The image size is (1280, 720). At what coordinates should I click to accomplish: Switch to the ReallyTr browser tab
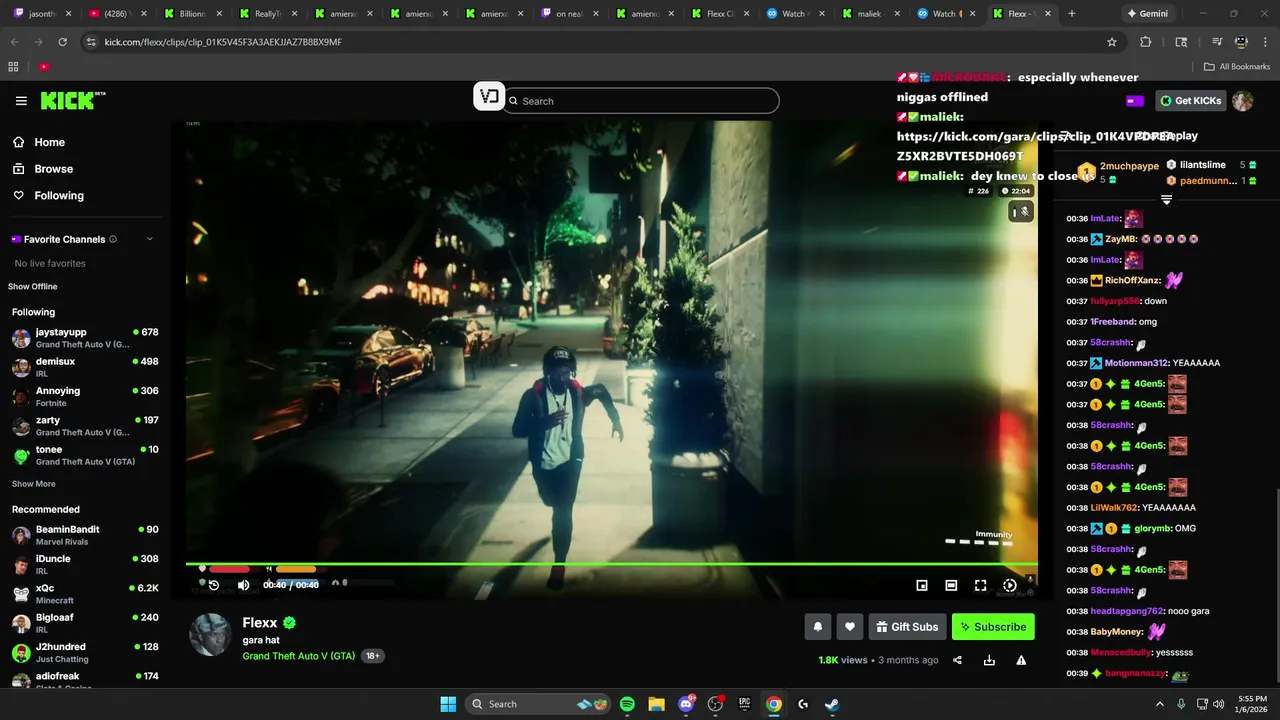click(x=266, y=14)
